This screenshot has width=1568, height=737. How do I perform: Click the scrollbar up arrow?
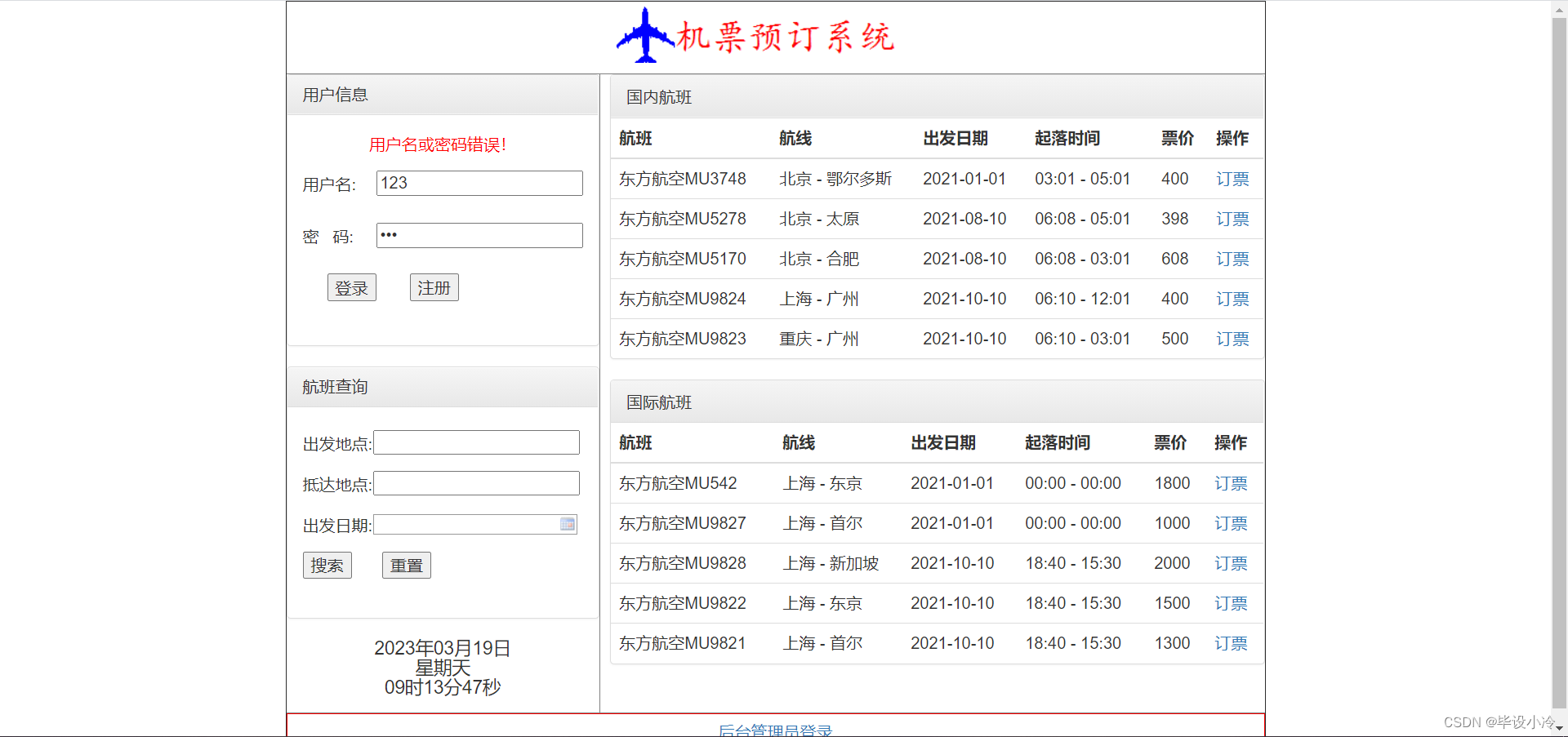[1558, 8]
